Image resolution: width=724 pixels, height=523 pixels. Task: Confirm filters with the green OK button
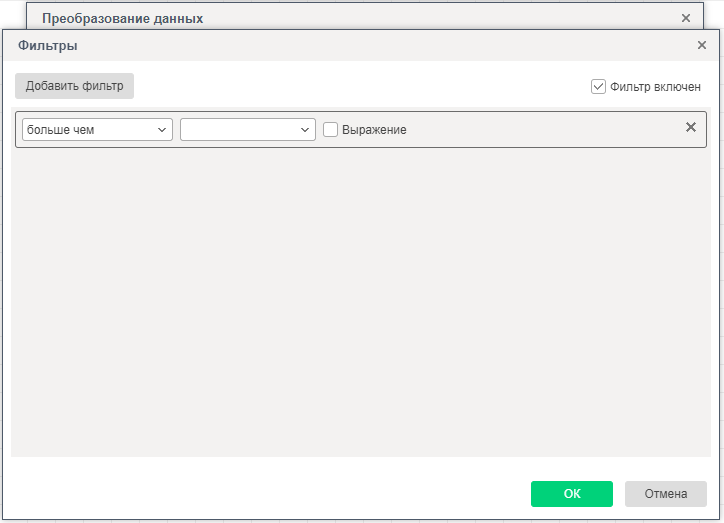pyautogui.click(x=571, y=494)
